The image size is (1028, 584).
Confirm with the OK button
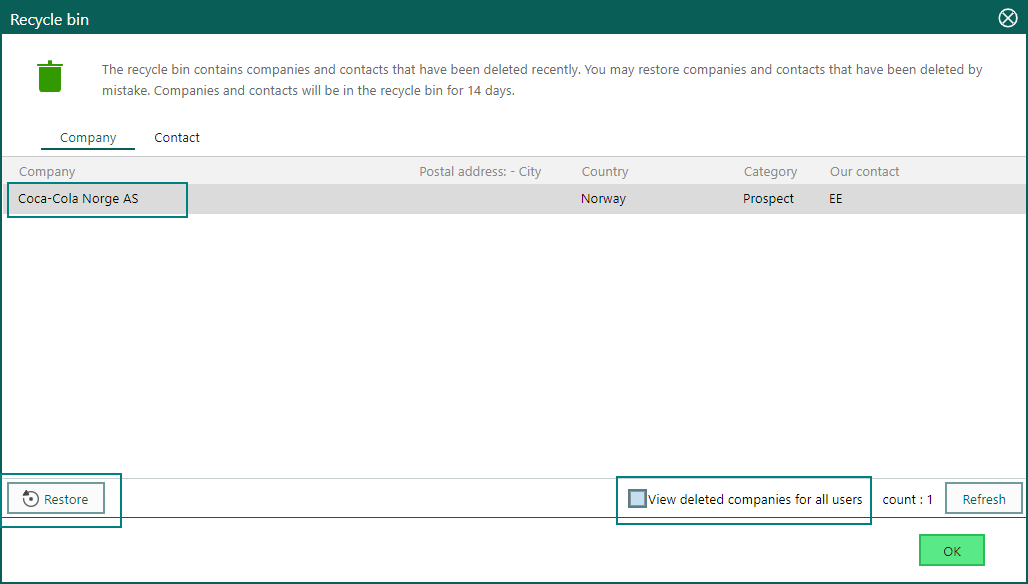pyautogui.click(x=952, y=551)
